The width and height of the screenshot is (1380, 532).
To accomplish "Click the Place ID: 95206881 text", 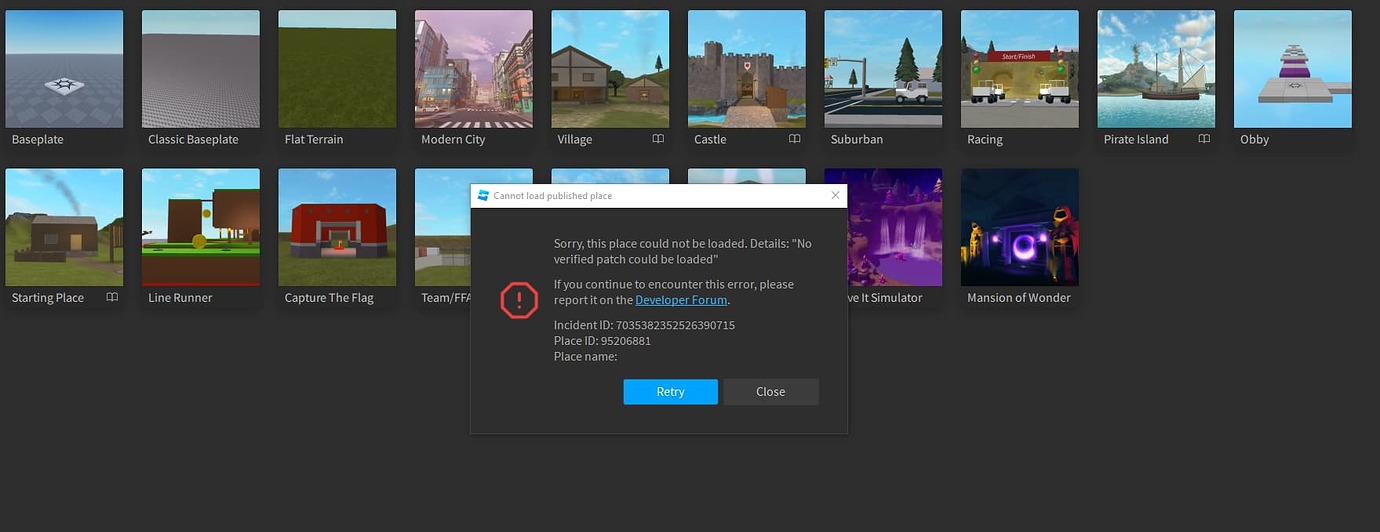I will [x=602, y=341].
